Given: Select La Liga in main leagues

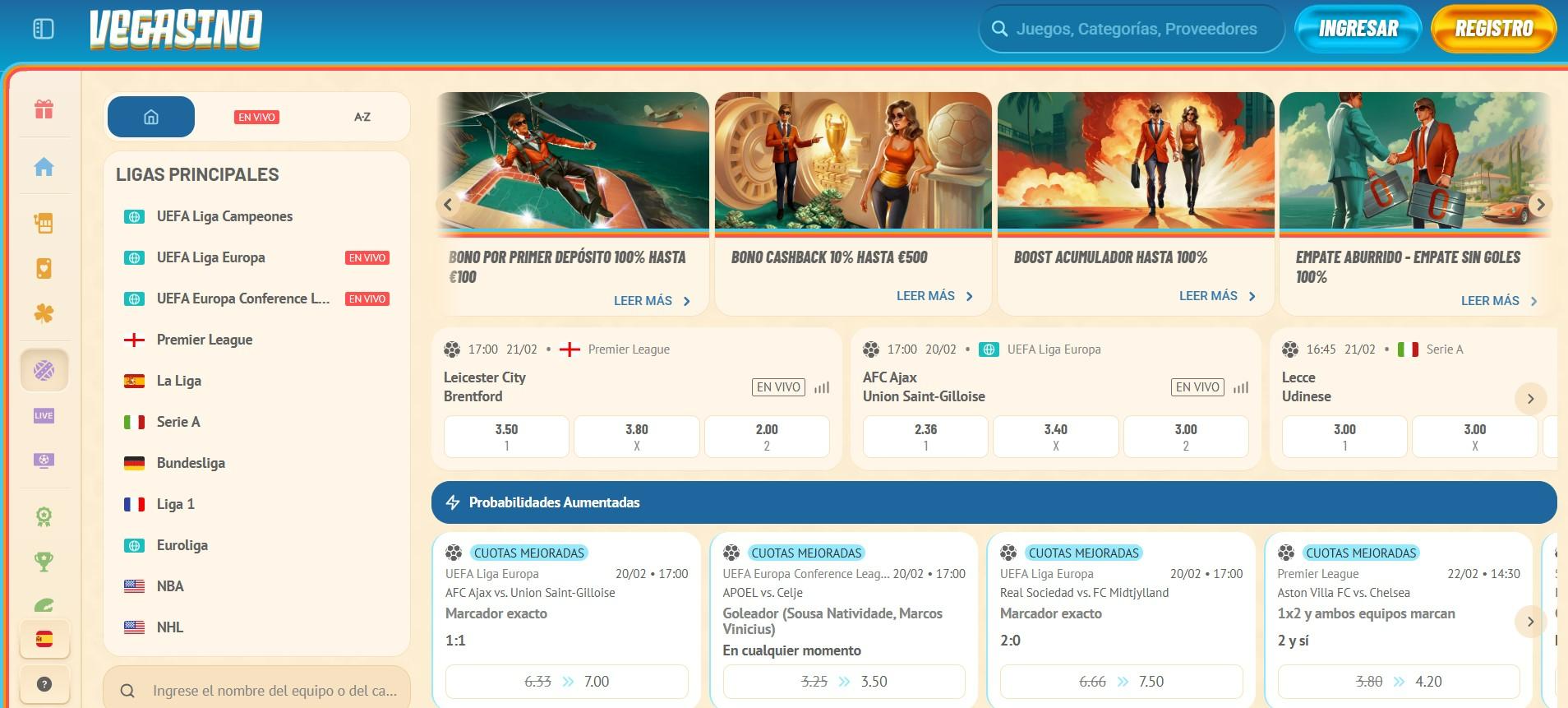Looking at the screenshot, I should pyautogui.click(x=256, y=381).
